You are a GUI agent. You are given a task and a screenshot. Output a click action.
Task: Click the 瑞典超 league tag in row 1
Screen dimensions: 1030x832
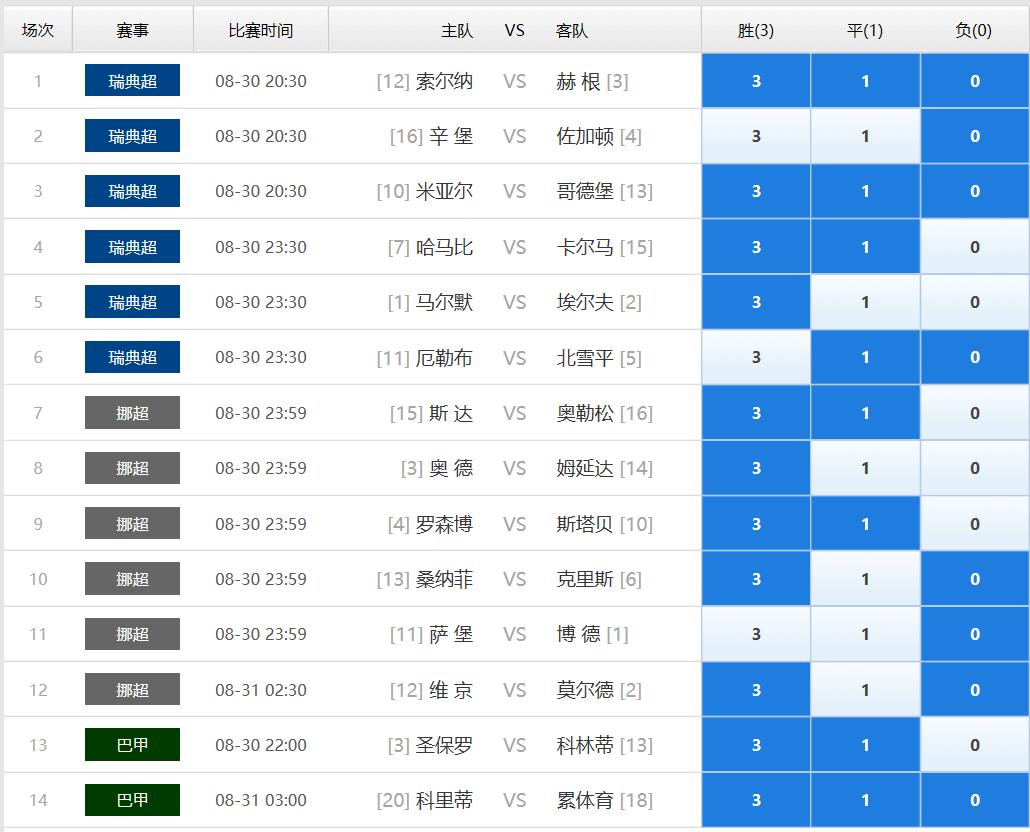pos(132,81)
